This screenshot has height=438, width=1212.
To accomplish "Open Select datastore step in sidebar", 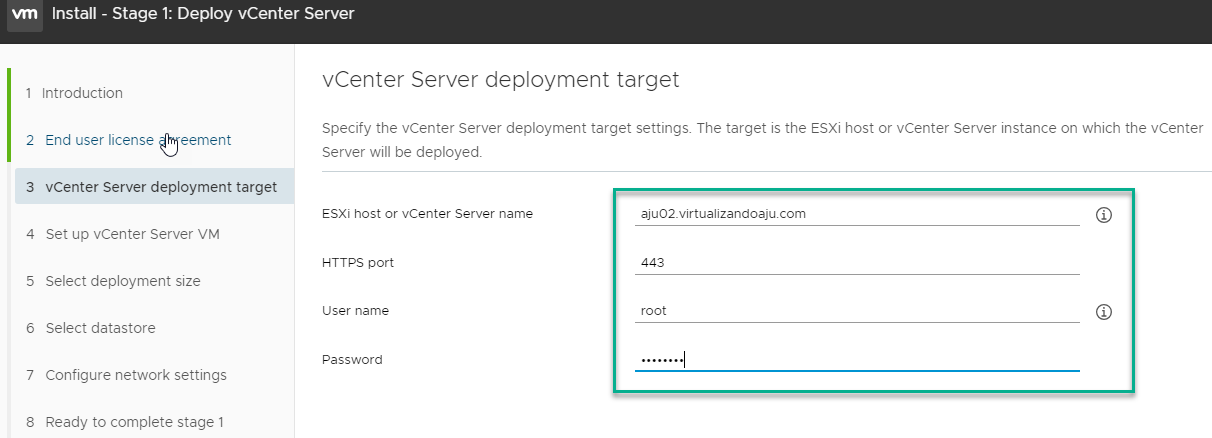I will pos(100,328).
